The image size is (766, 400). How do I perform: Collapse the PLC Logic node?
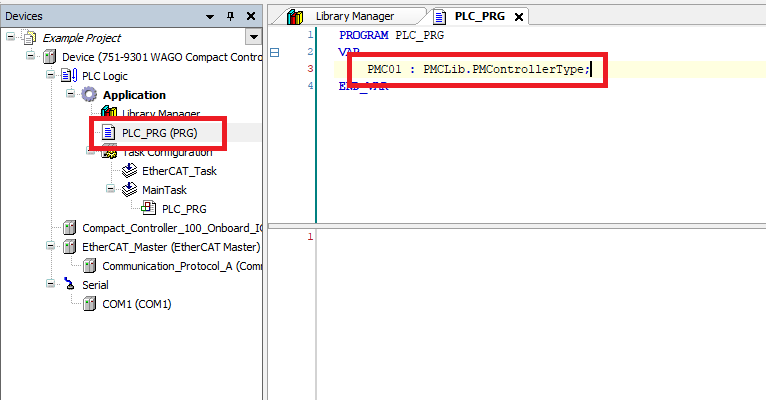pyautogui.click(x=50, y=76)
